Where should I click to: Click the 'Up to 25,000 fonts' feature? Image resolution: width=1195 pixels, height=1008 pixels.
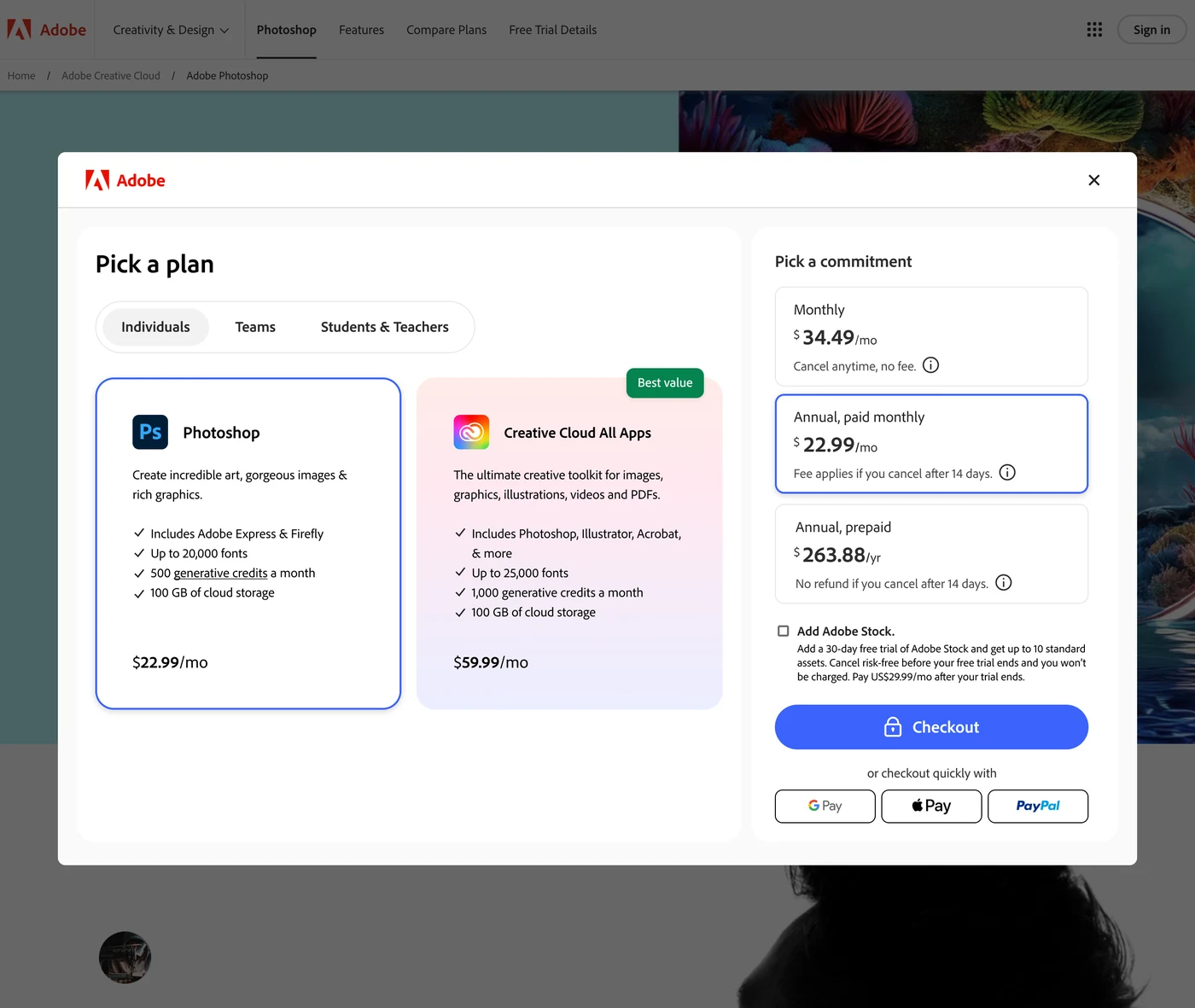pos(520,574)
